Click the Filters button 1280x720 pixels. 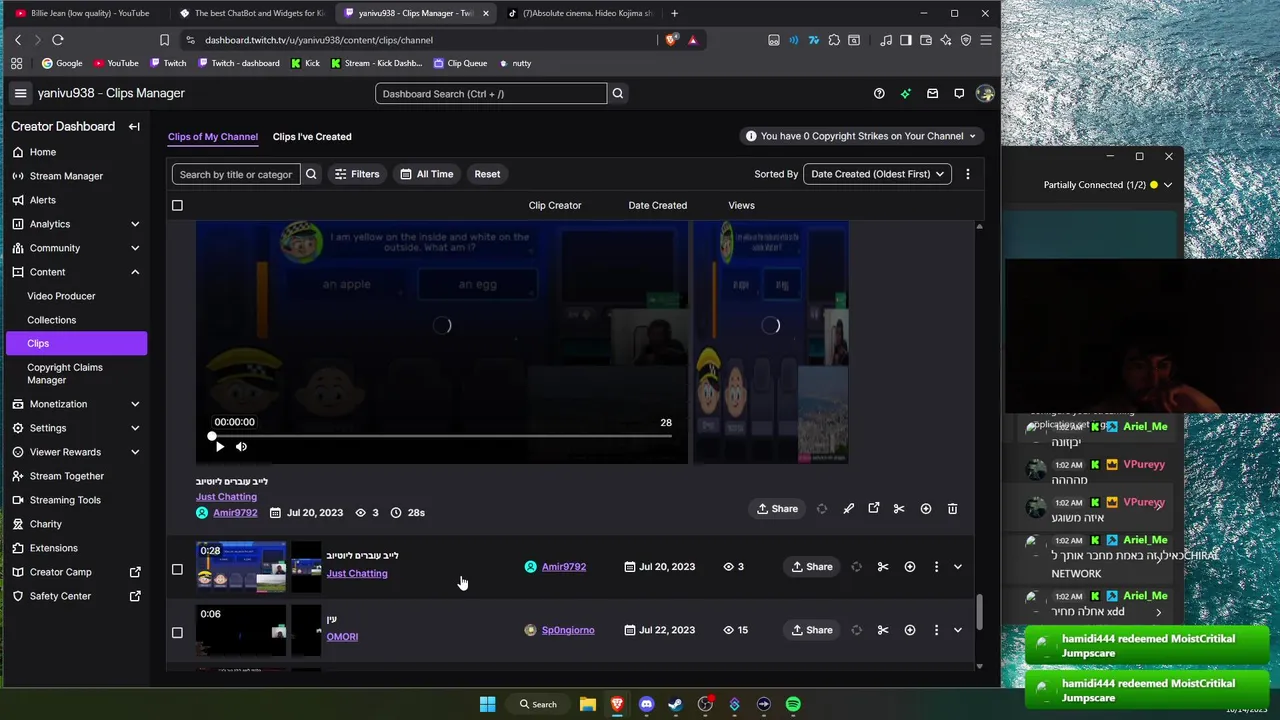356,174
